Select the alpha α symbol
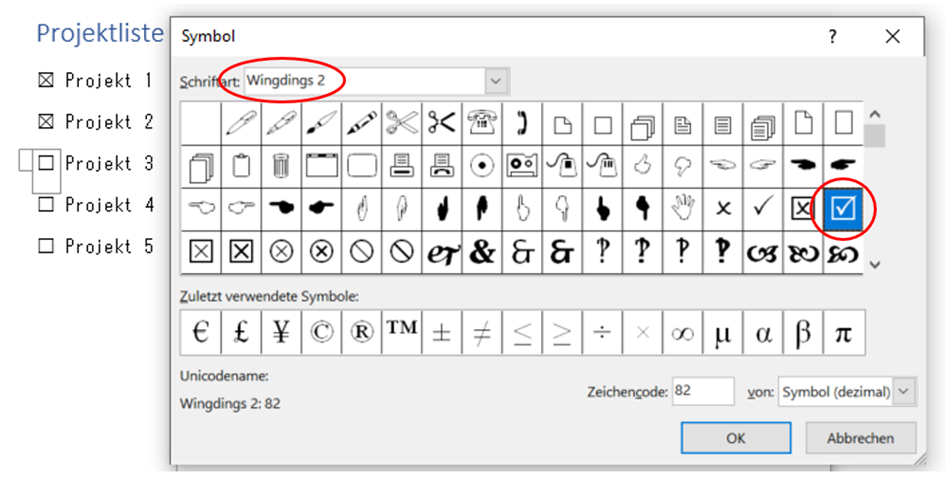Image resolution: width=945 pixels, height=479 pixels. [x=763, y=333]
